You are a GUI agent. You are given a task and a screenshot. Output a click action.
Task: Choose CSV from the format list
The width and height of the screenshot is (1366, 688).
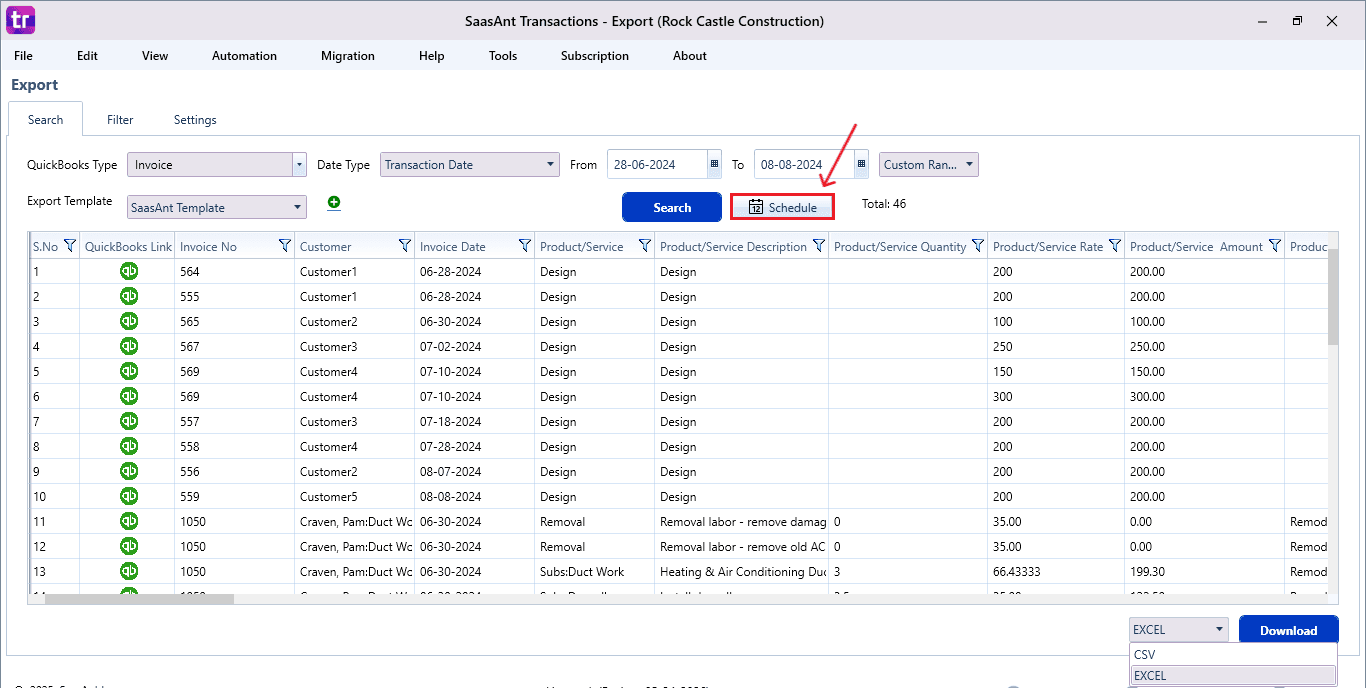tap(1233, 655)
